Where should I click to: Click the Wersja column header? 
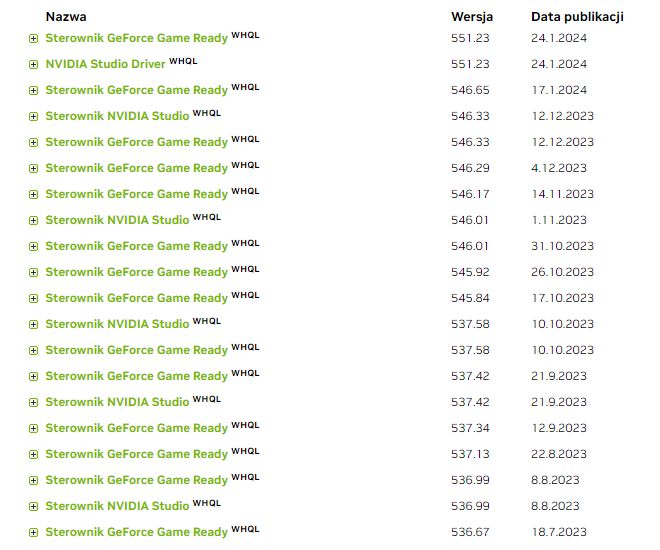click(x=472, y=17)
